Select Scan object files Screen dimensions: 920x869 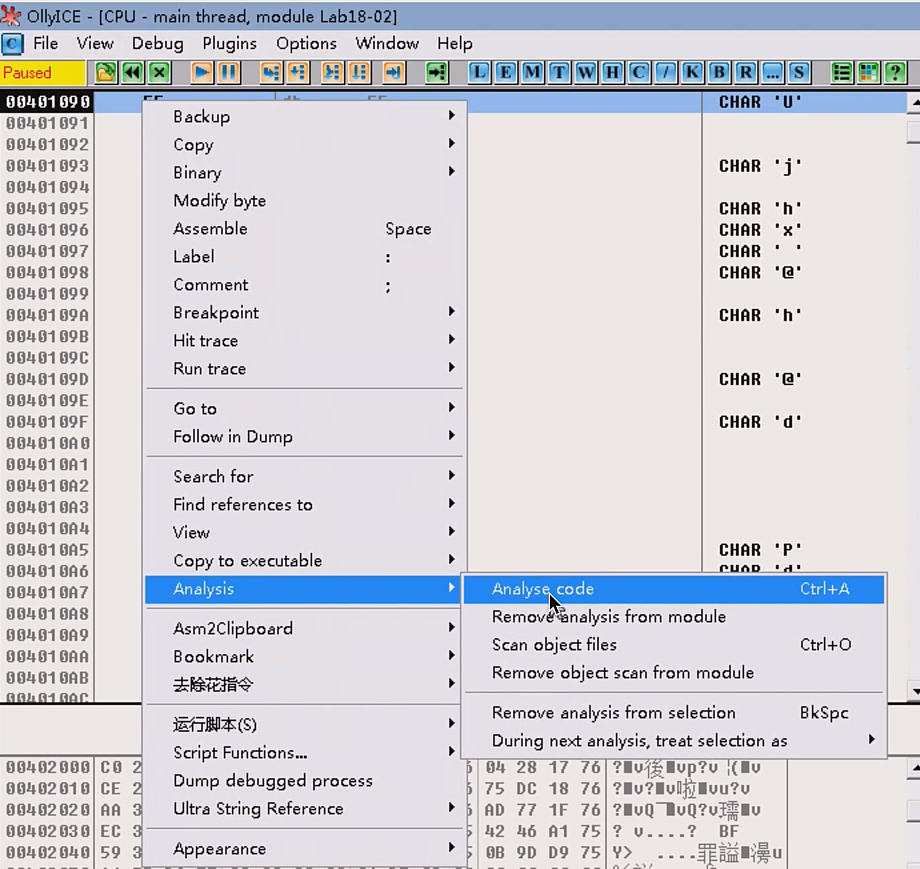(674, 645)
